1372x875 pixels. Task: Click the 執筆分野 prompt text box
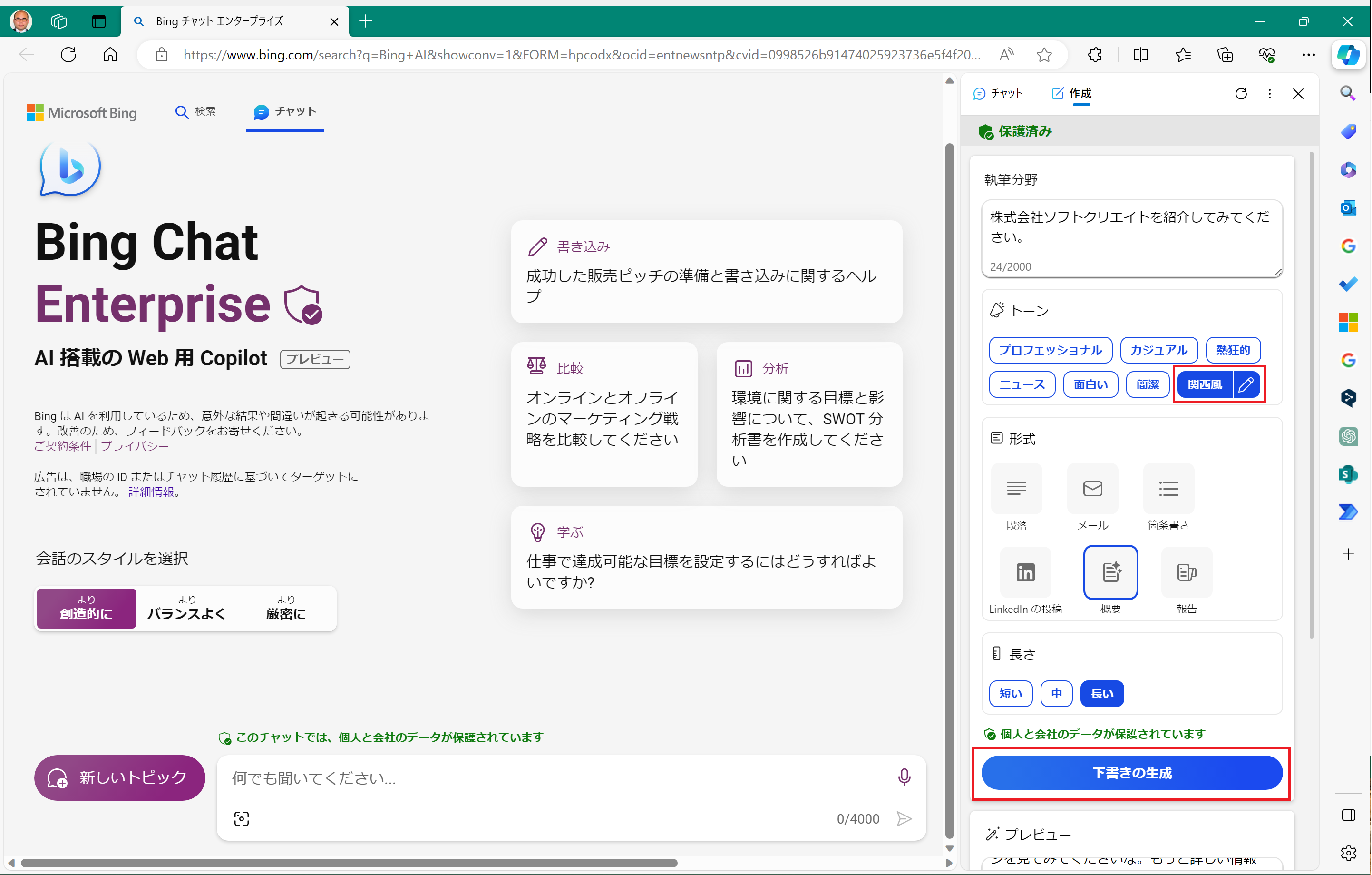tap(1131, 238)
